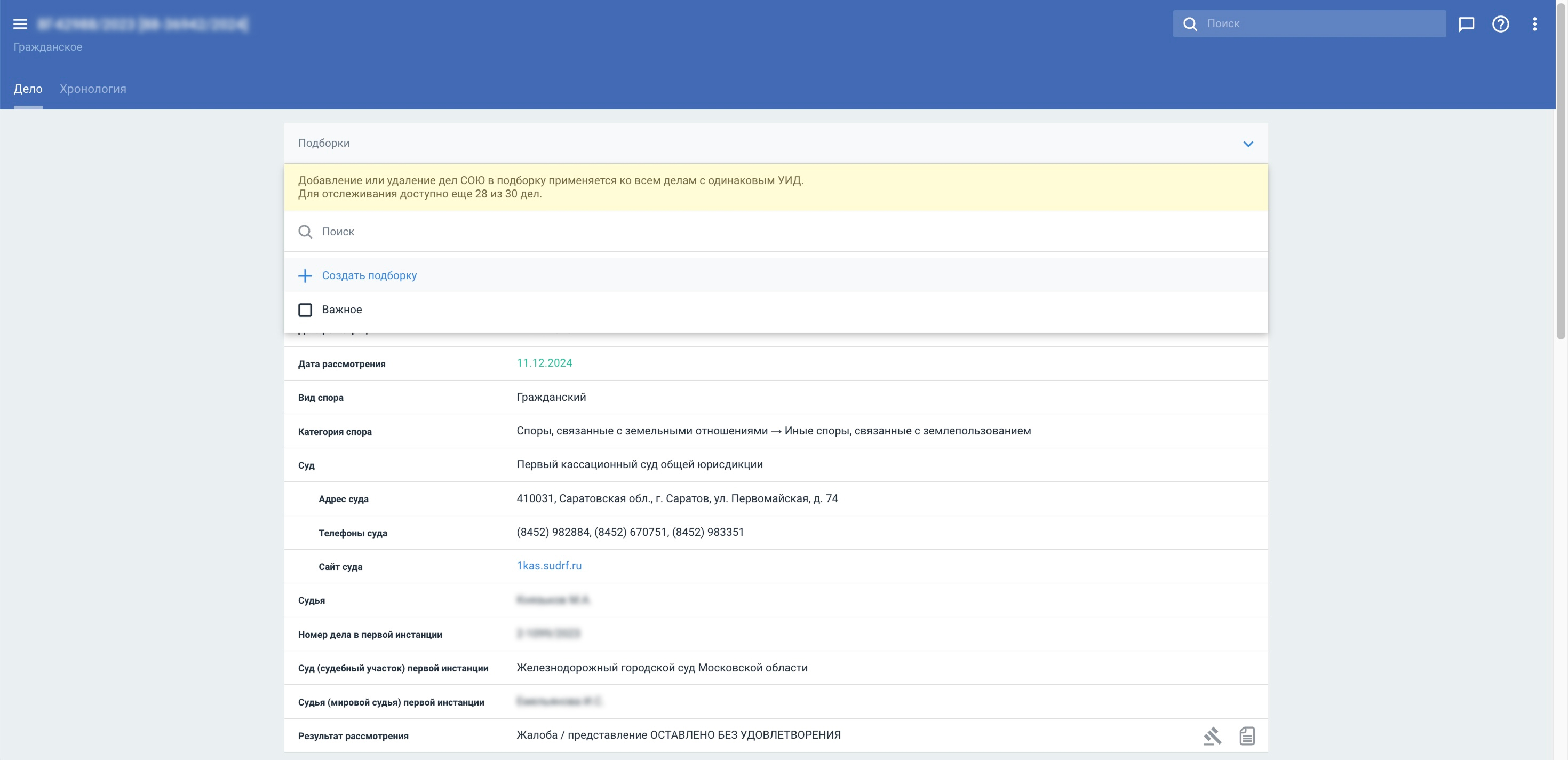Collapse the Подборки dropdown chevron
The width and height of the screenshot is (1568, 760).
click(x=1248, y=144)
